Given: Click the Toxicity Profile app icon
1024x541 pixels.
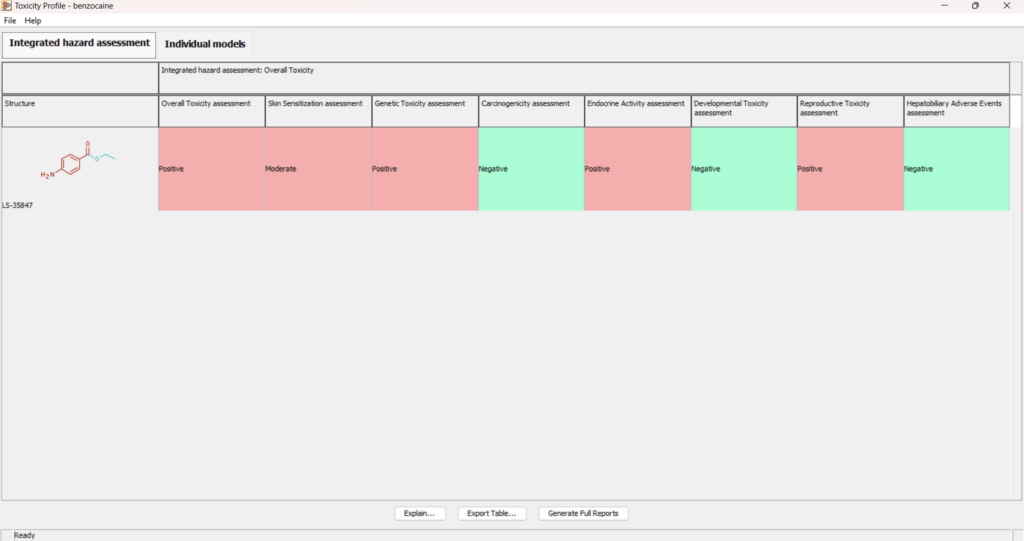Looking at the screenshot, I should click(7, 6).
